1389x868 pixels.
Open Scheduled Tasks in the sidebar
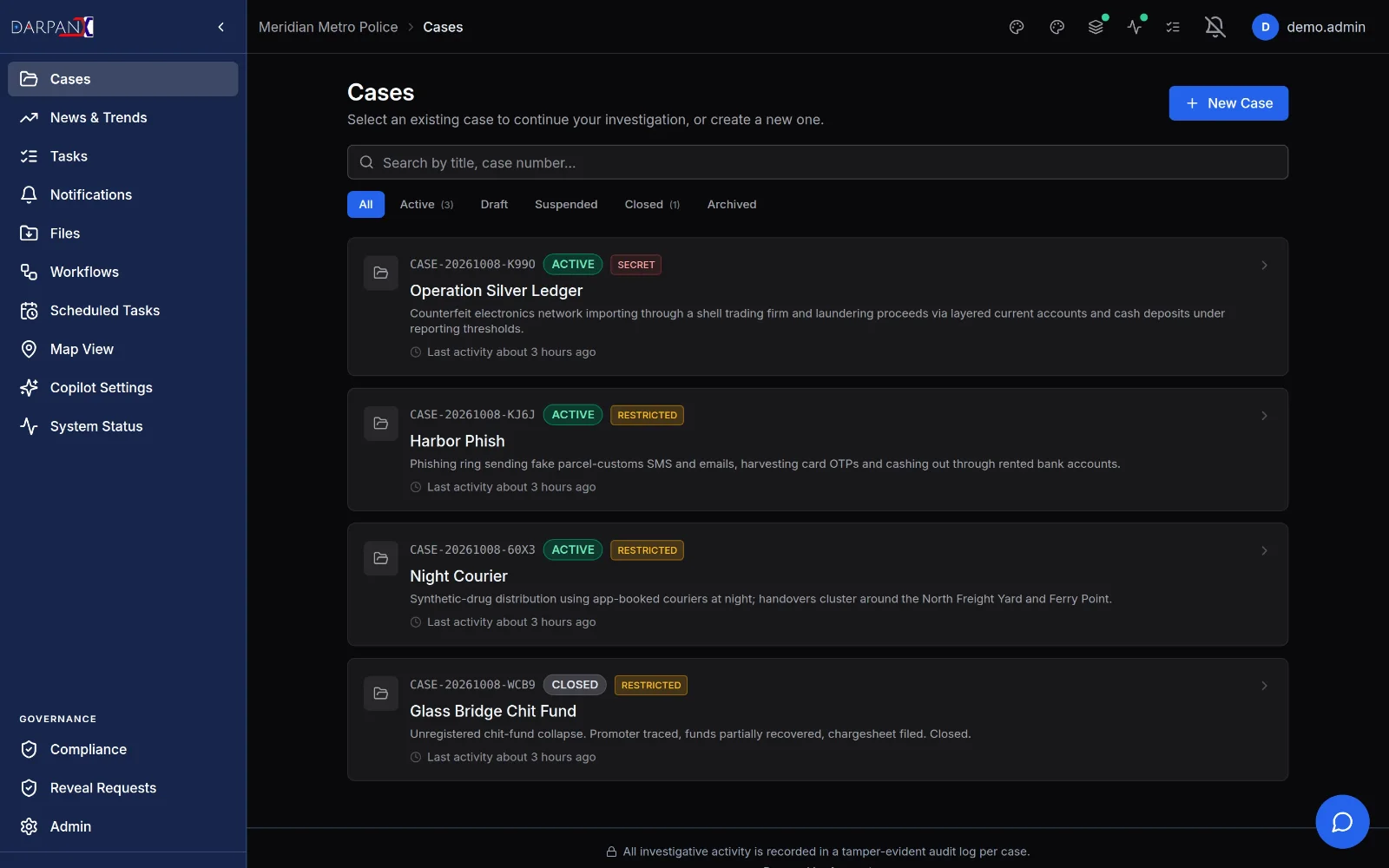(123, 311)
